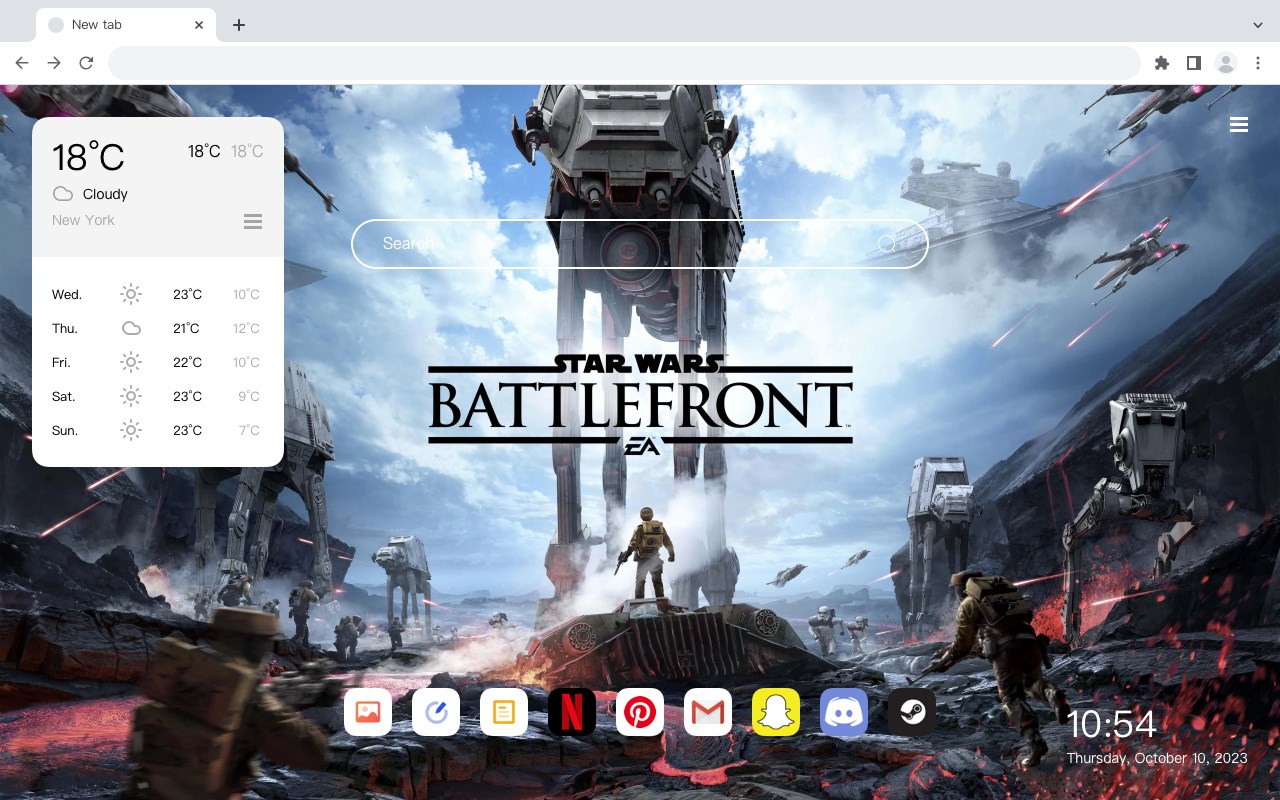Click the browser Back arrow
Viewport: 1280px width, 800px height.
[22, 63]
